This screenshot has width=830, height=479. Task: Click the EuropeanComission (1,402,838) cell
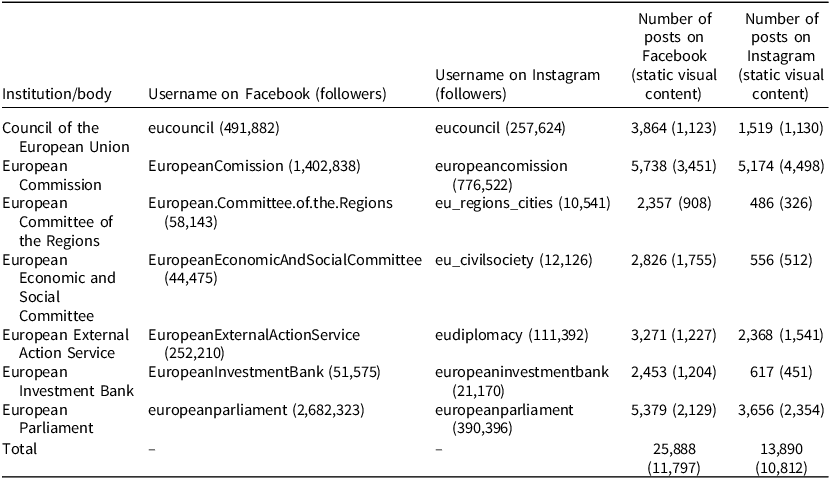click(254, 166)
